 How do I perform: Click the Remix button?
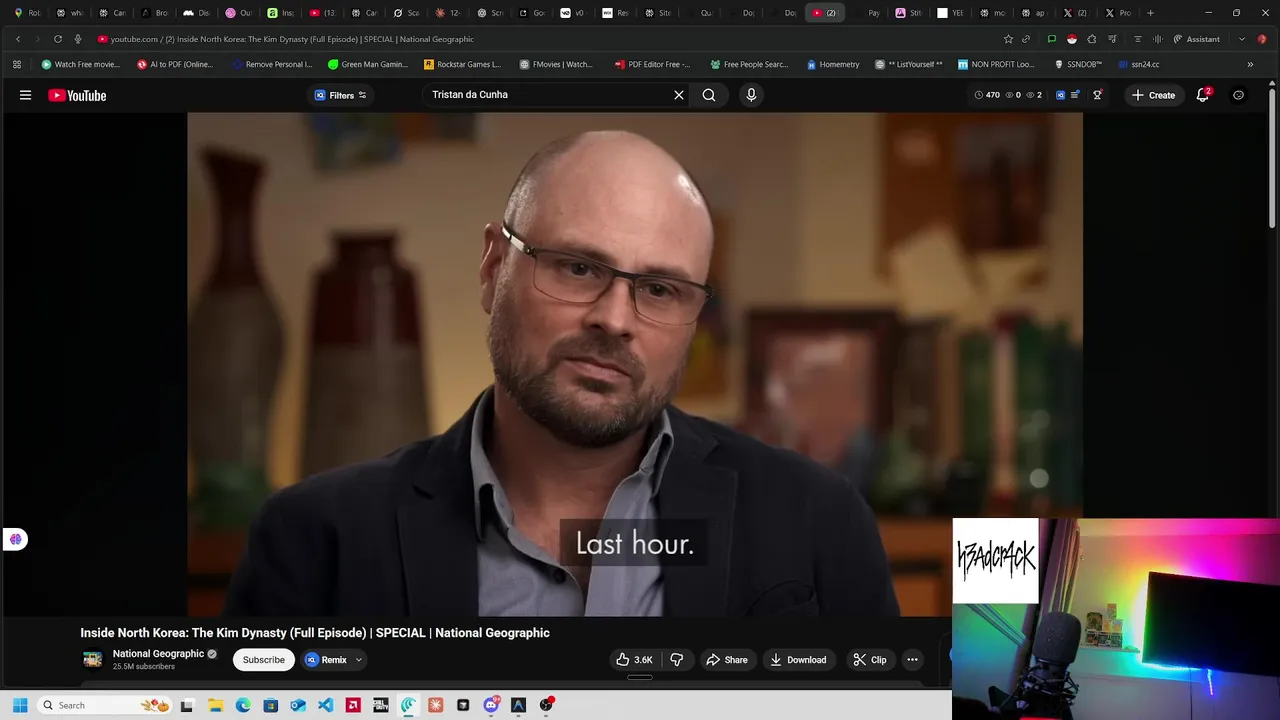pos(326,660)
